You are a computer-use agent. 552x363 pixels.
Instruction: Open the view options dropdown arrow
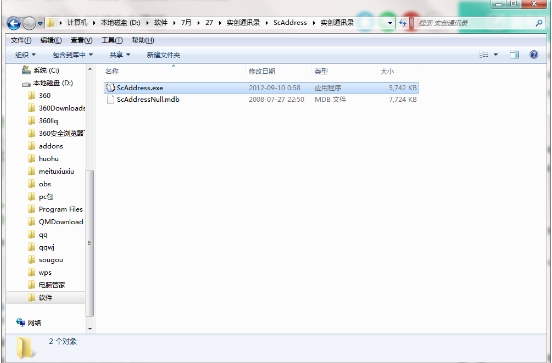(x=496, y=55)
